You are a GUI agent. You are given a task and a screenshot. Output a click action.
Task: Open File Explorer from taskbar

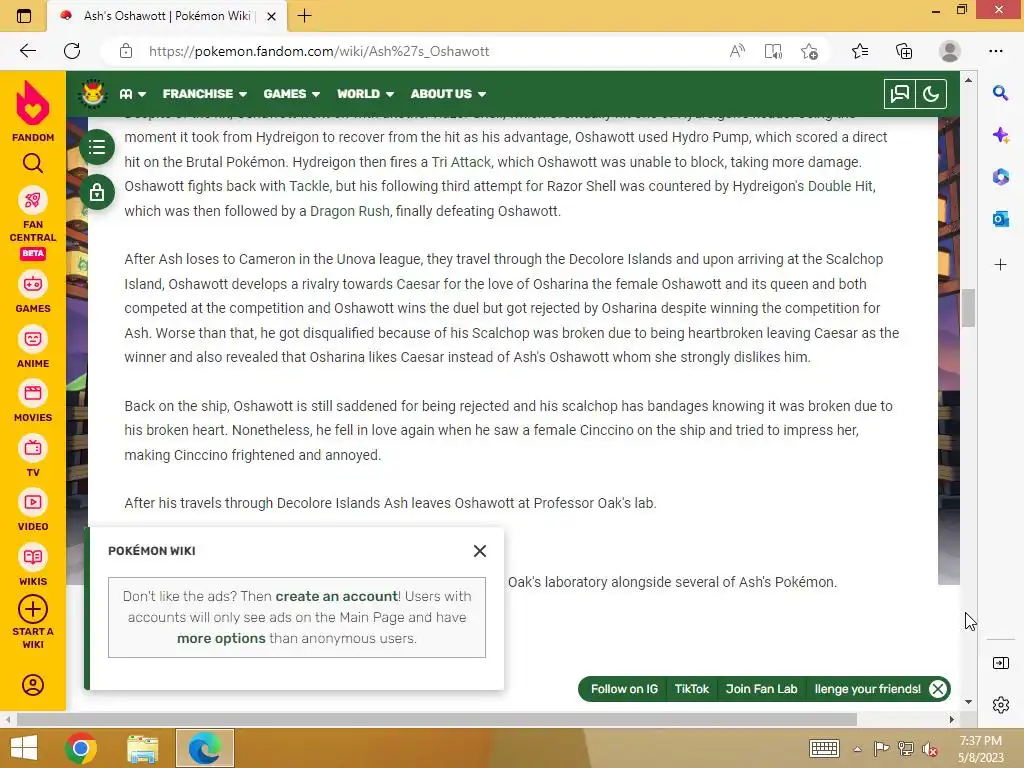(x=142, y=748)
